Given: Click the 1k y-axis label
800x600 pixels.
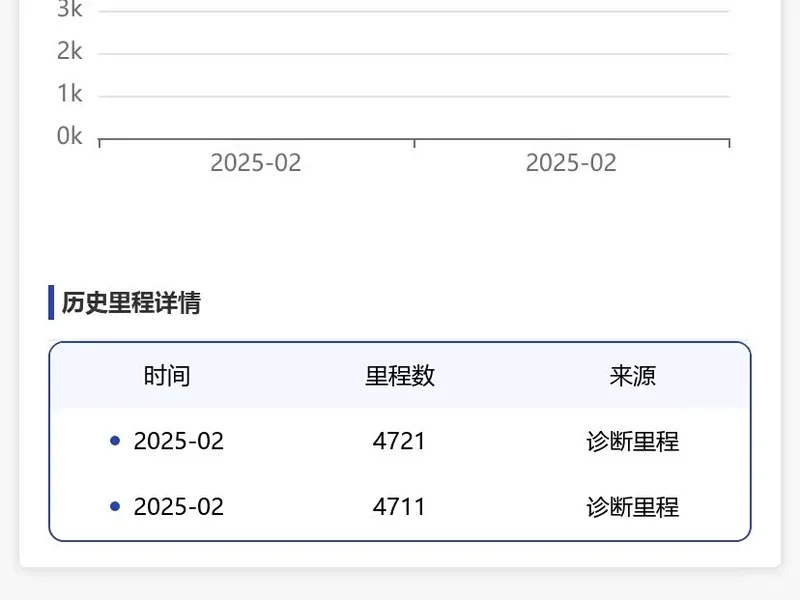Looking at the screenshot, I should pyautogui.click(x=69, y=93).
